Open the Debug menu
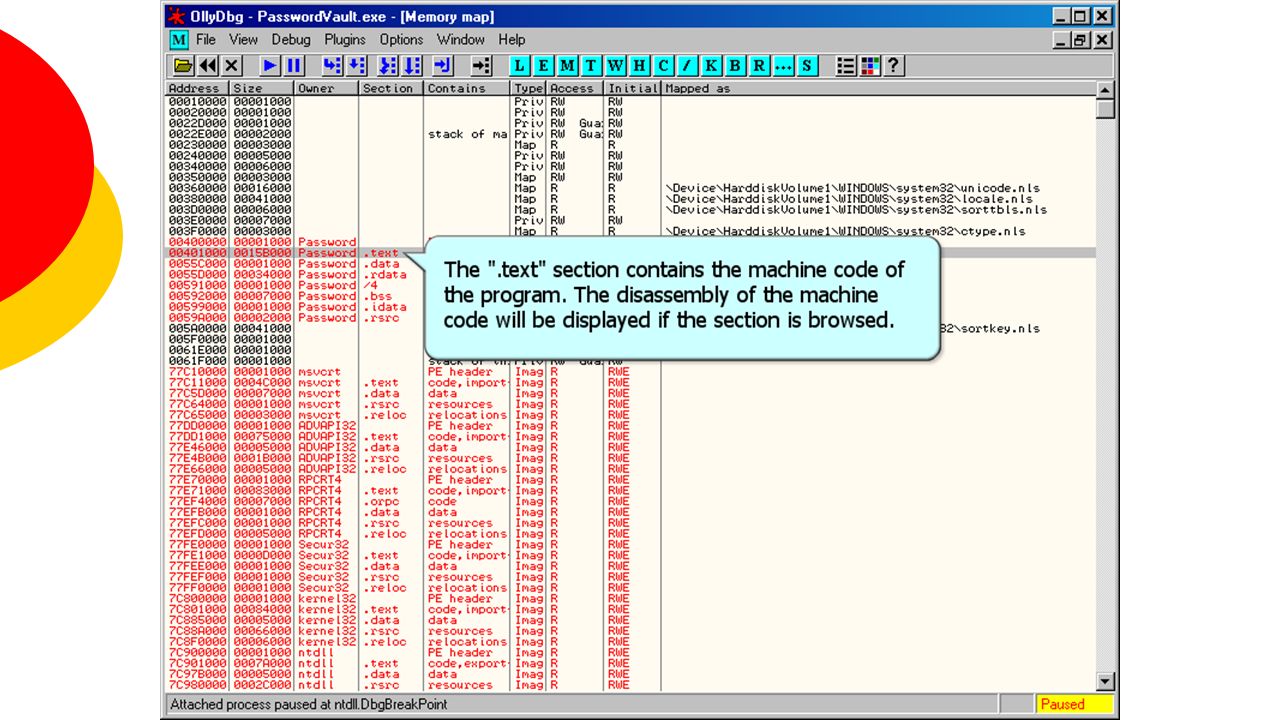Image resolution: width=1280 pixels, height=720 pixels. [291, 40]
